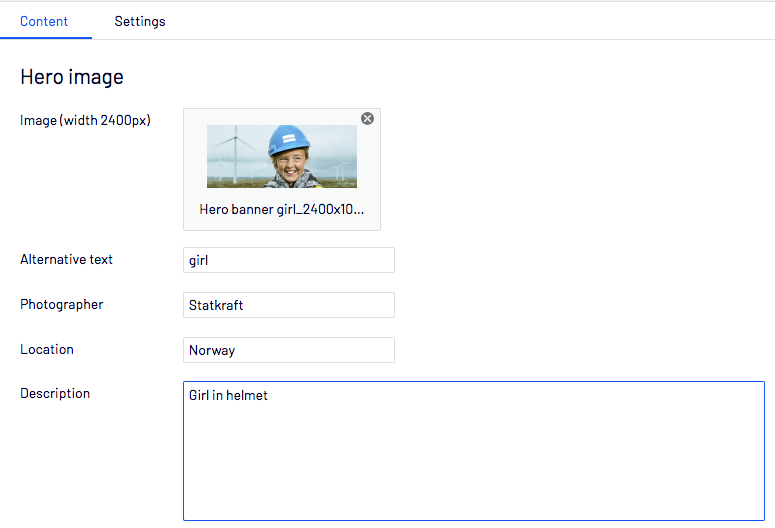The width and height of the screenshot is (775, 528).
Task: Click the Alternative text label
Action: tap(66, 260)
